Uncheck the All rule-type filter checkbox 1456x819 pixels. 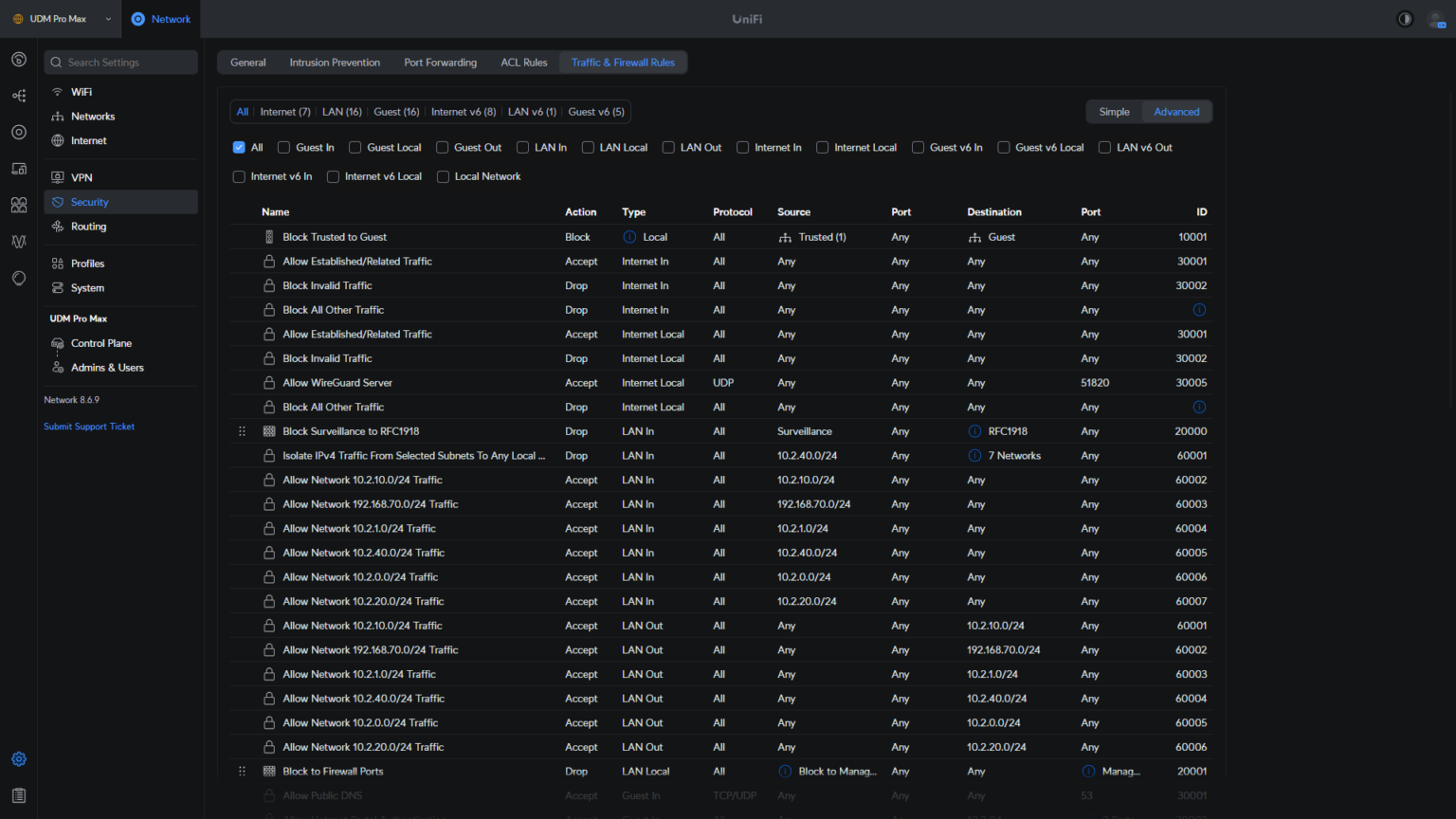click(x=238, y=147)
